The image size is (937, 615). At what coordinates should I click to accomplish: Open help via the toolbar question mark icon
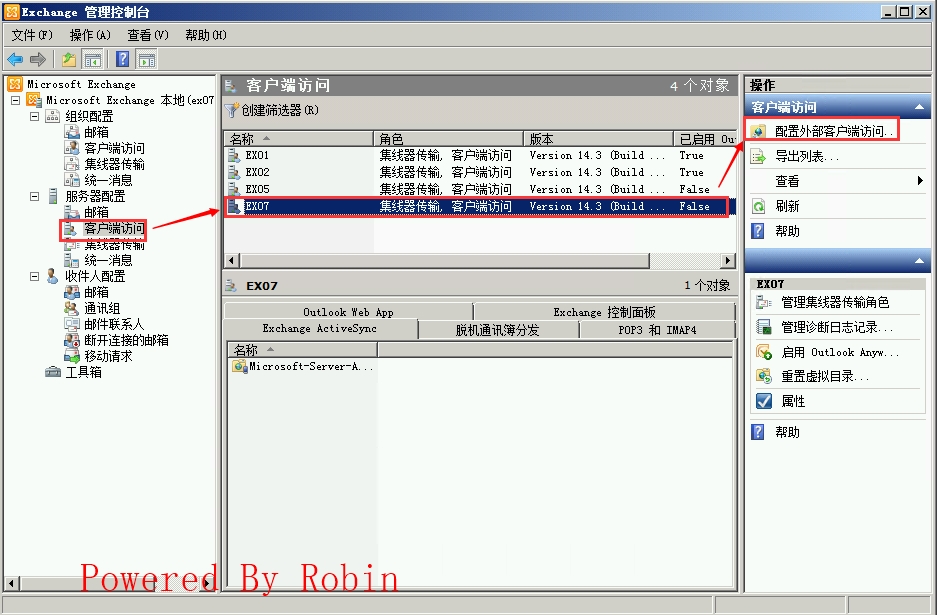123,59
